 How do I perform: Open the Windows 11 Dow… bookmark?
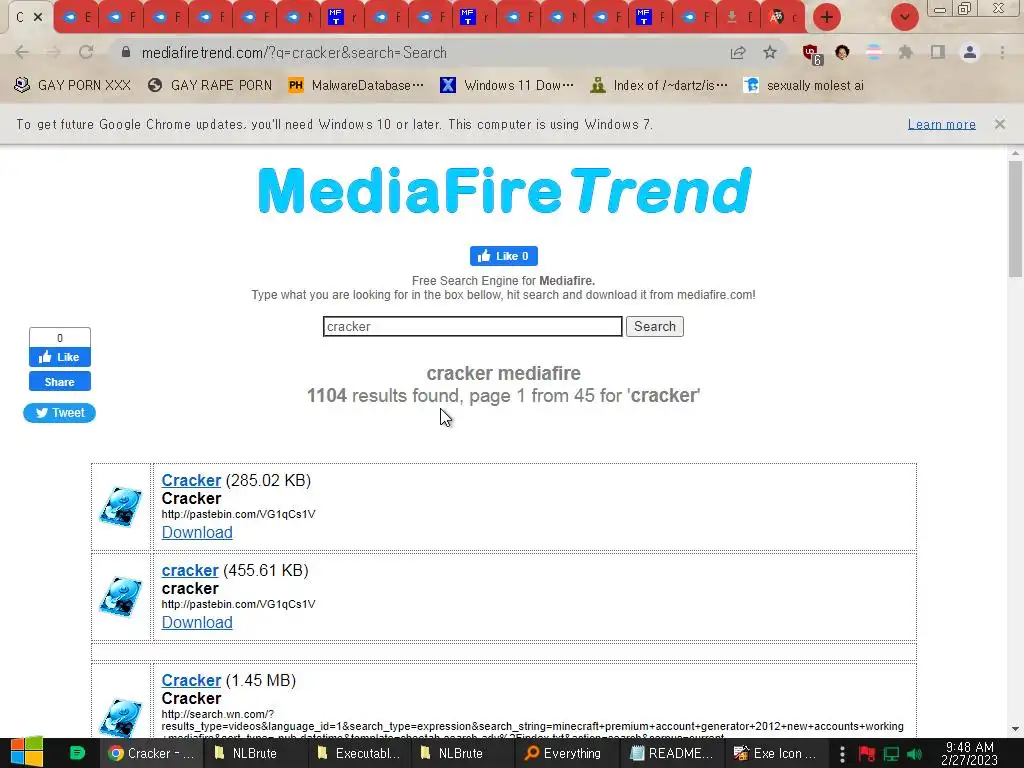[507, 86]
